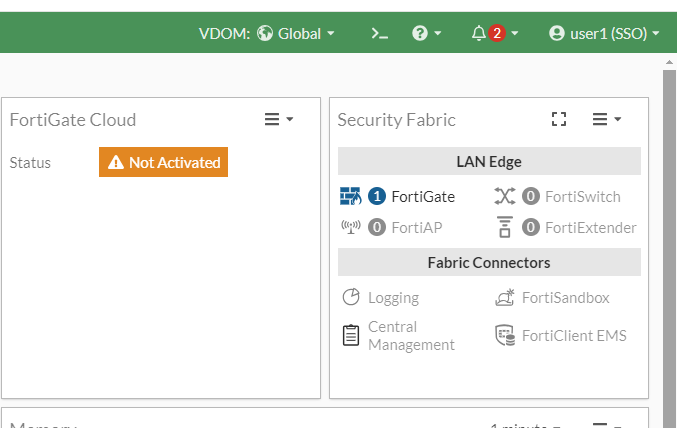Click the Central Management clipboard icon
Image resolution: width=677 pixels, height=428 pixels.
click(351, 335)
